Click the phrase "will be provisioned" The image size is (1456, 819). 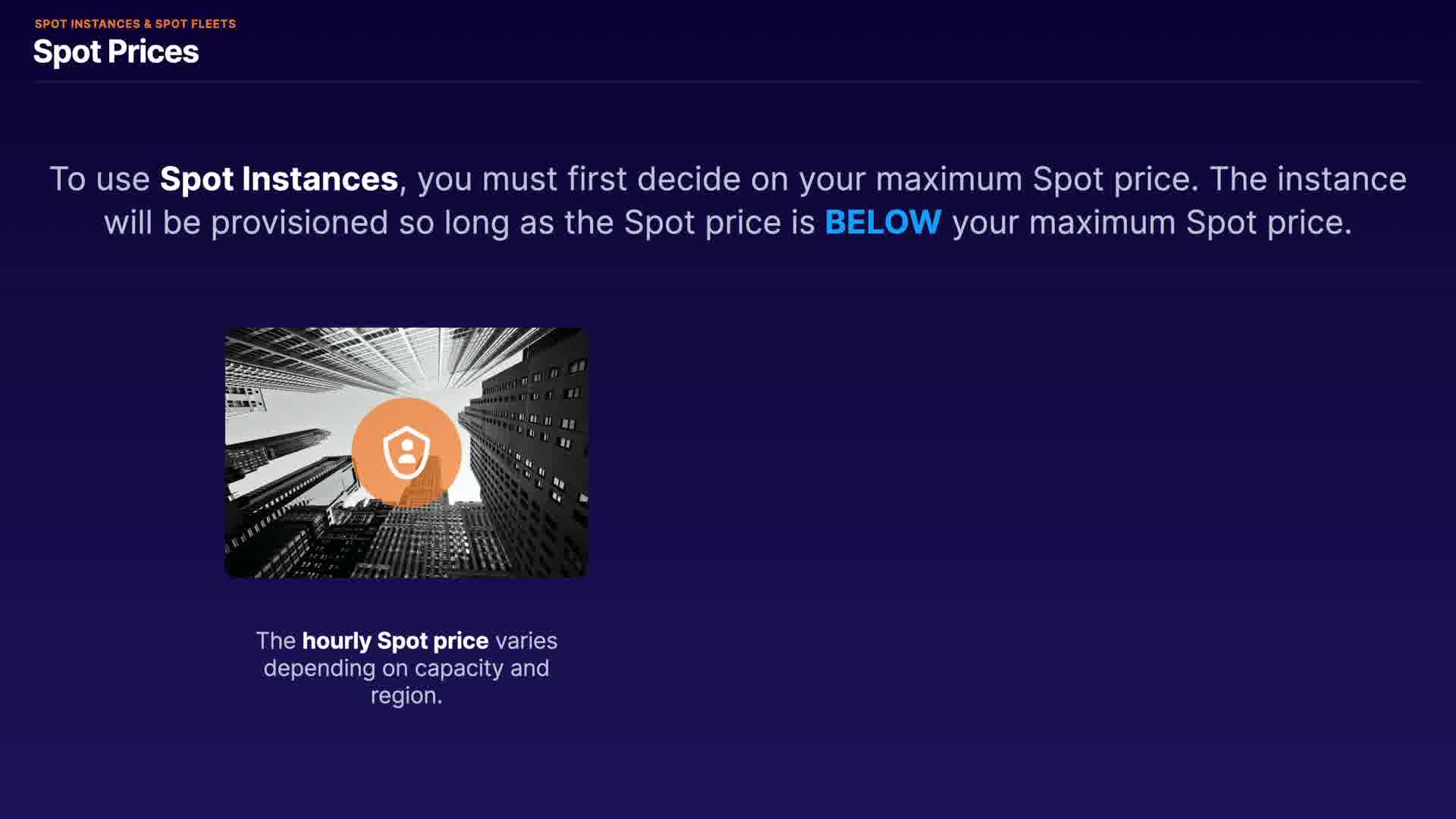[246, 223]
